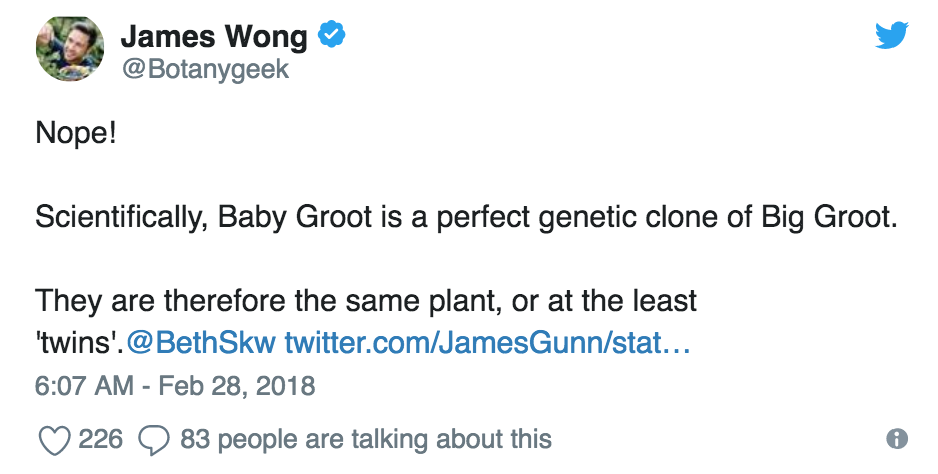Click the 6:07 AM - Feb 28, 2018 timestamp

(175, 385)
